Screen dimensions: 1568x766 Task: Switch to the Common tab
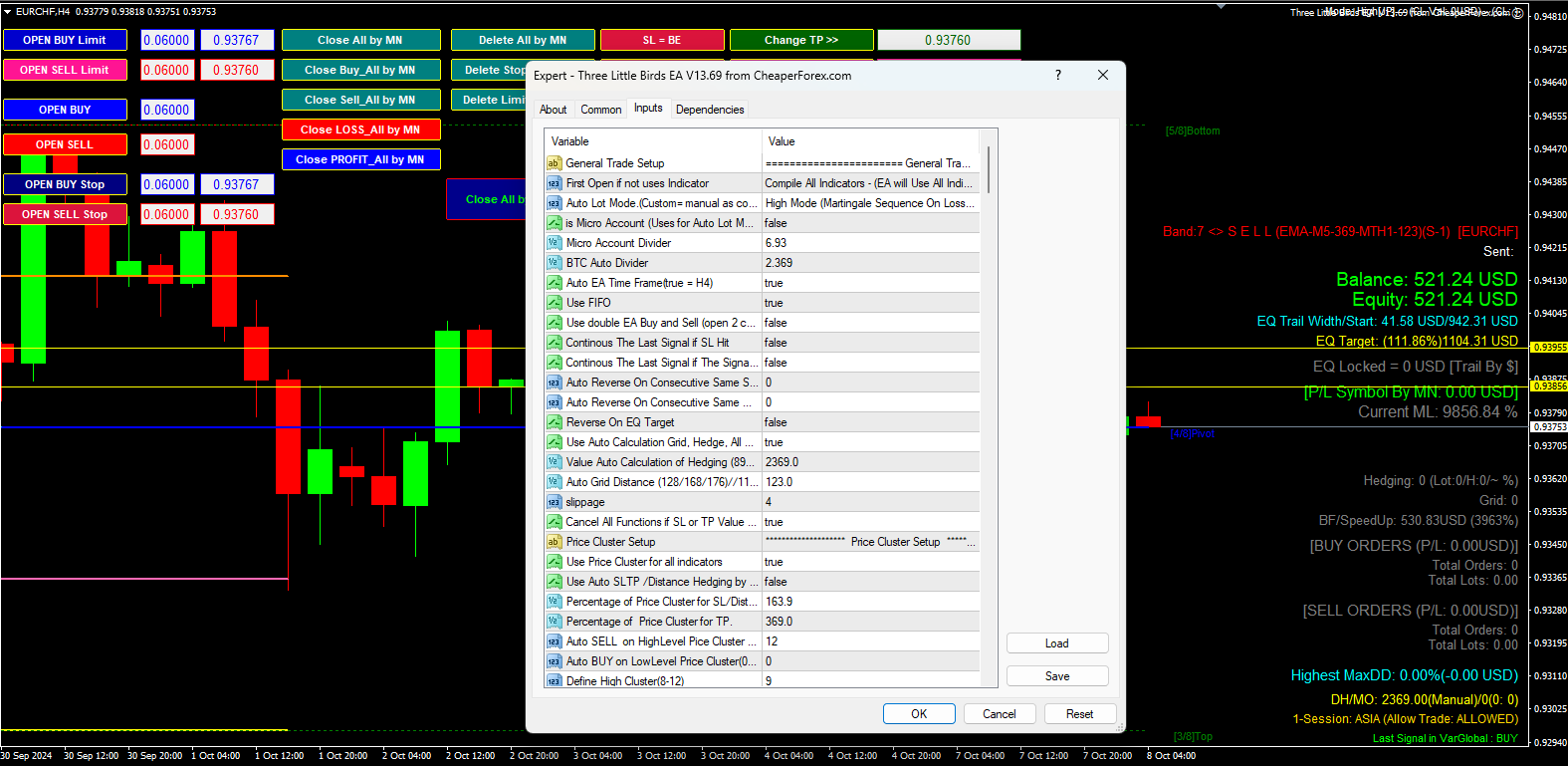(x=601, y=110)
